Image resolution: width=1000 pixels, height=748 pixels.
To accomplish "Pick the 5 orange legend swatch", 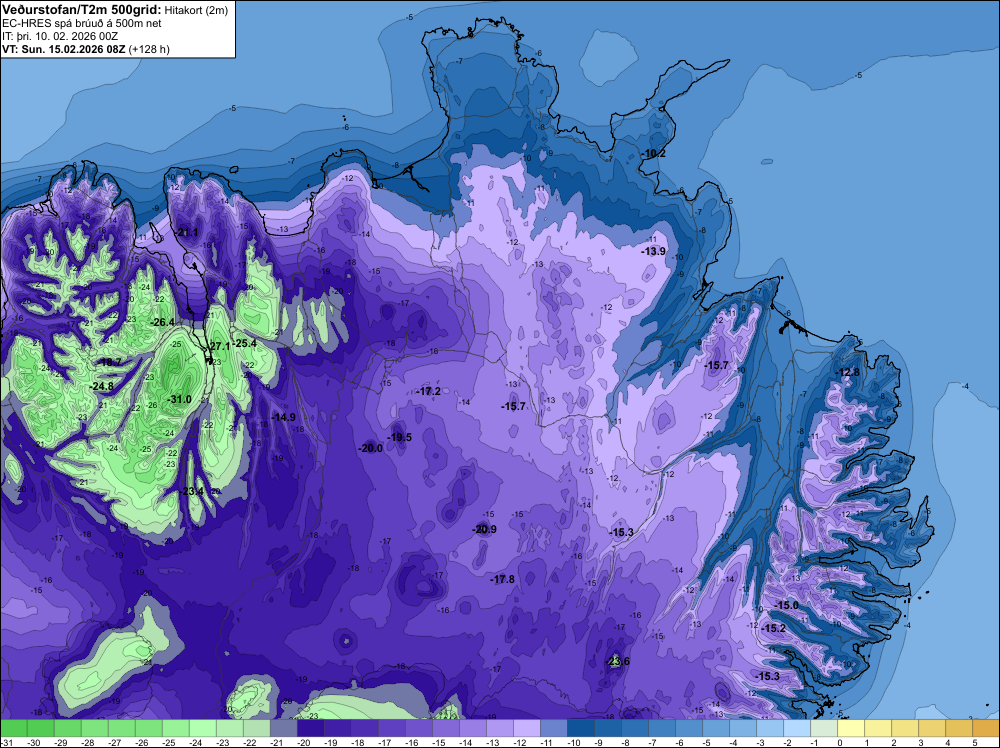I will click(x=986, y=729).
